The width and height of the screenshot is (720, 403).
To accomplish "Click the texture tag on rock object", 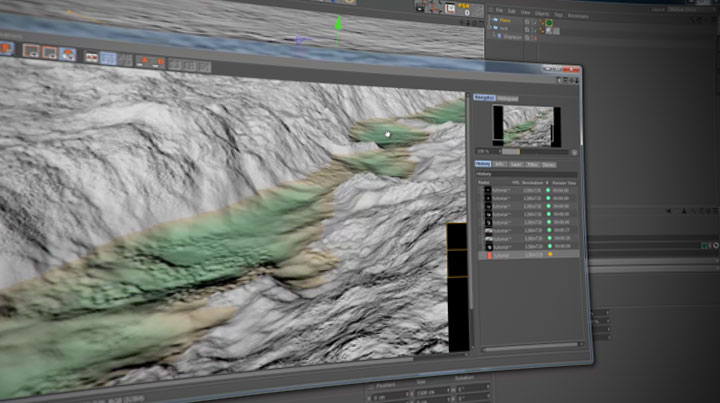I will (548, 30).
